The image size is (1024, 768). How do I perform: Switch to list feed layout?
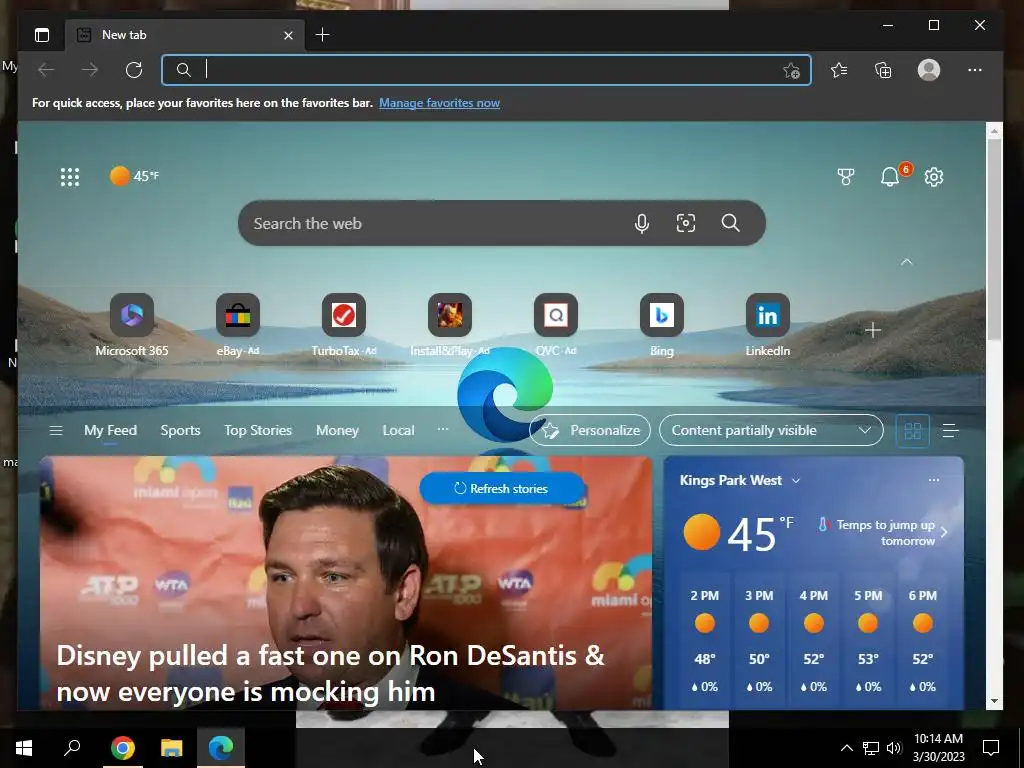(x=950, y=430)
